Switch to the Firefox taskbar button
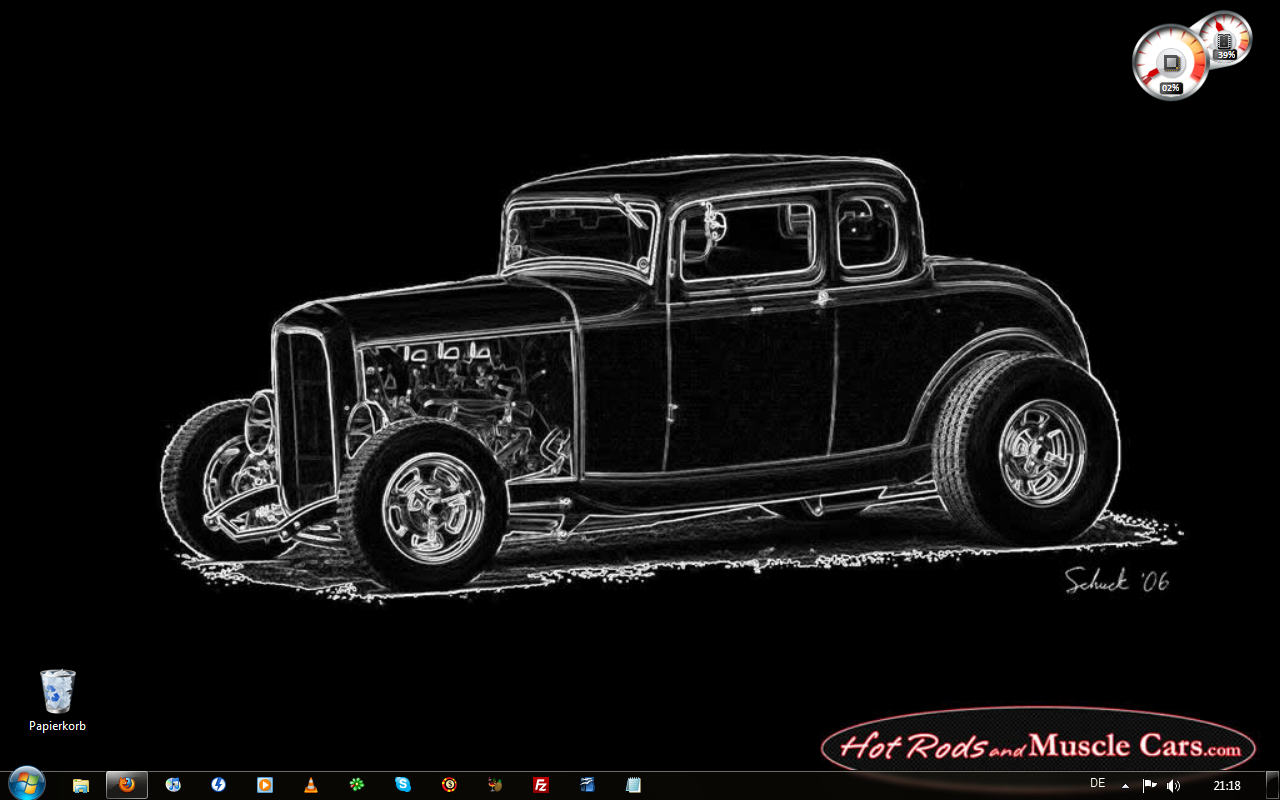The image size is (1280, 800). 127,785
